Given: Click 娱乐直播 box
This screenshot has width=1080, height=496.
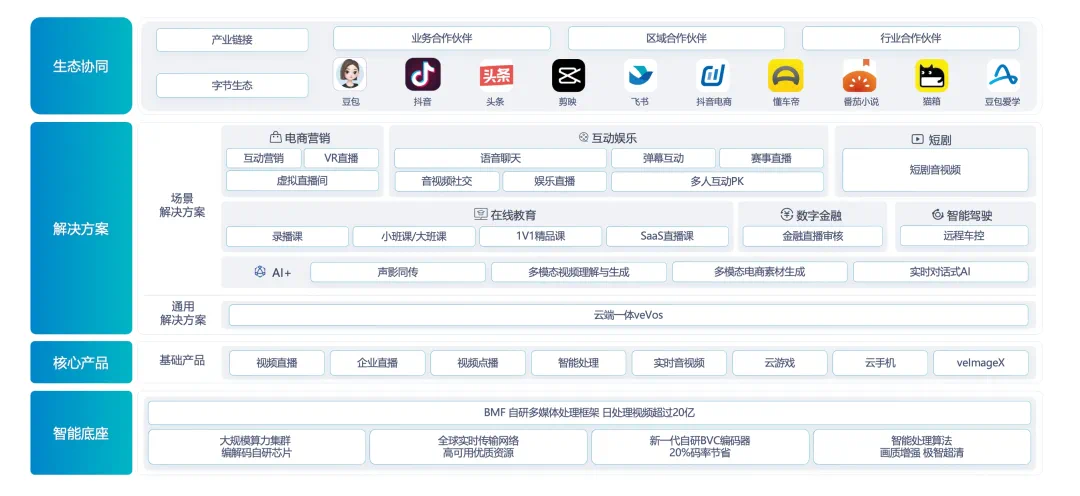Looking at the screenshot, I should click(554, 181).
